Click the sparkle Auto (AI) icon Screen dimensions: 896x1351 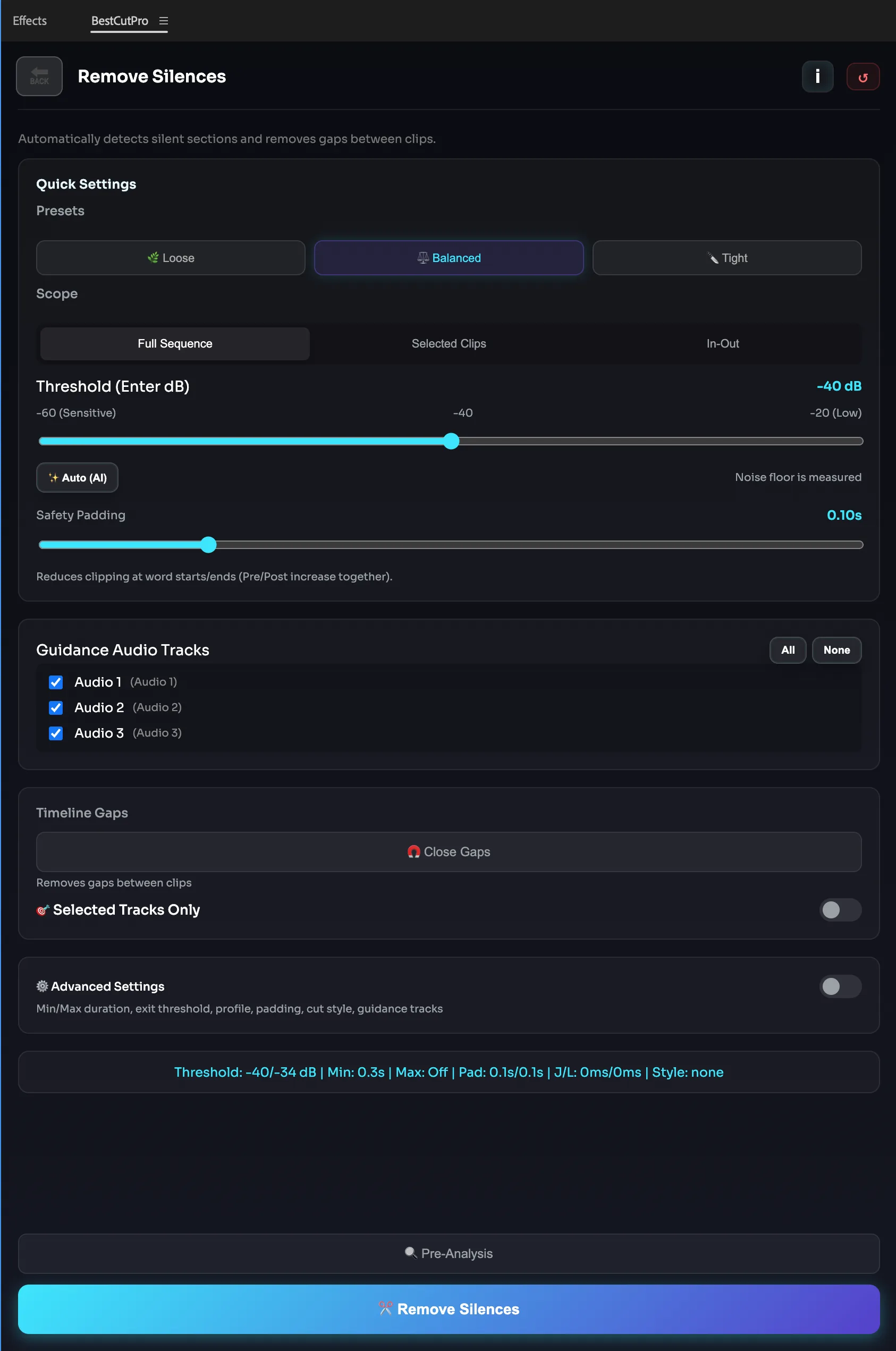tap(54, 478)
